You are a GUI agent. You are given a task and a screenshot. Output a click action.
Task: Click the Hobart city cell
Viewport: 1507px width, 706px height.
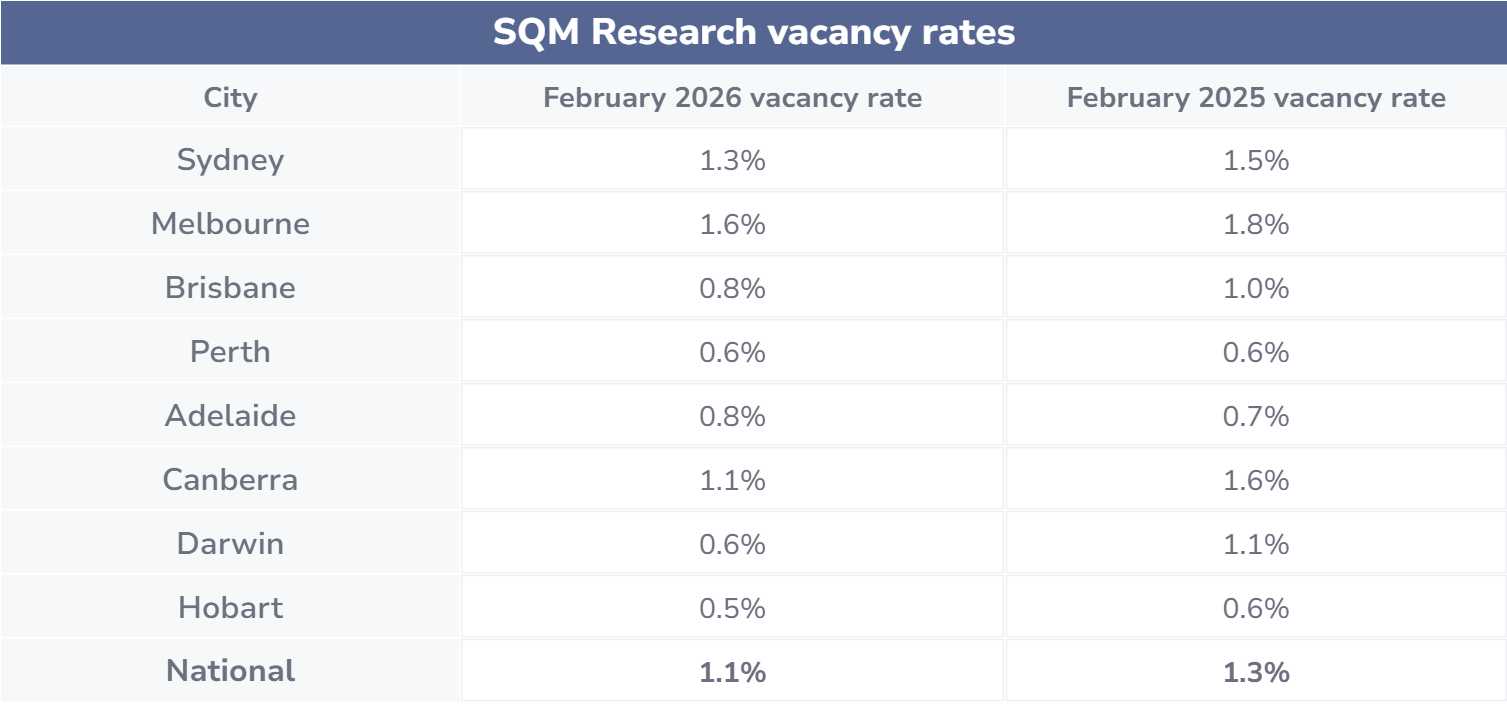tap(230, 608)
